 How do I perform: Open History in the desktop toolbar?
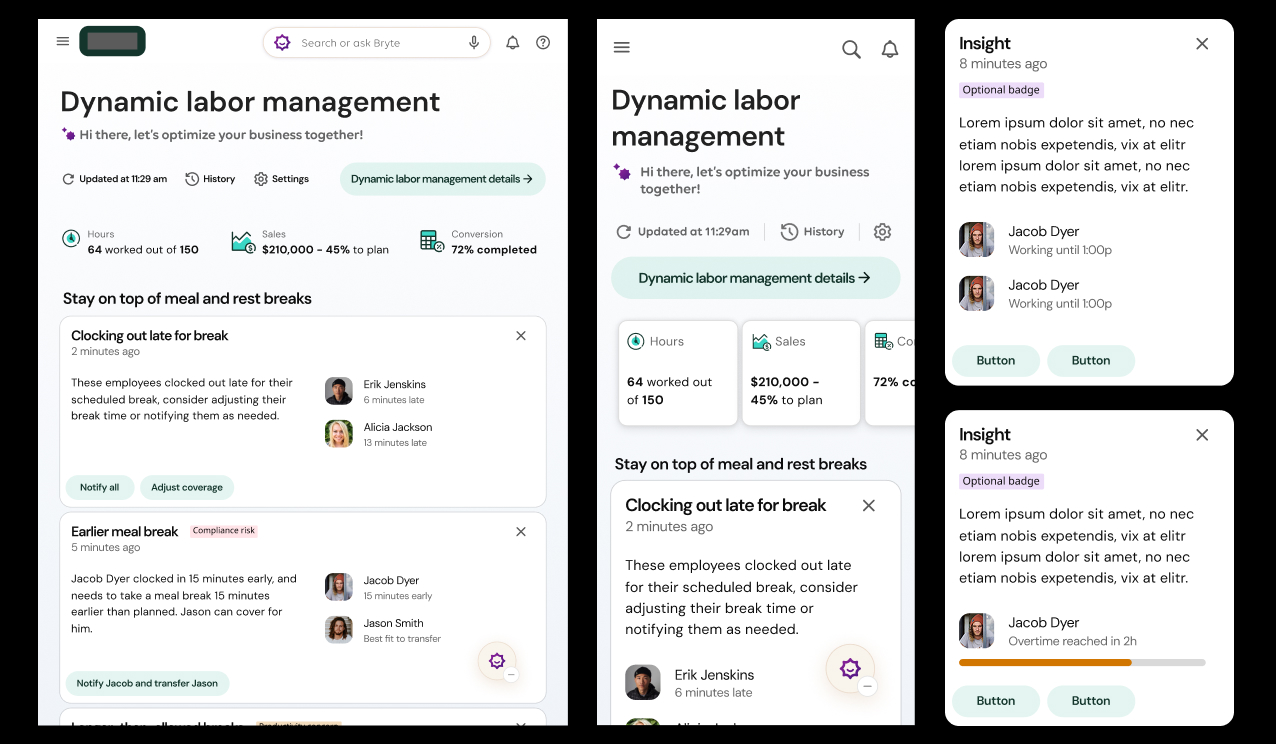click(210, 179)
